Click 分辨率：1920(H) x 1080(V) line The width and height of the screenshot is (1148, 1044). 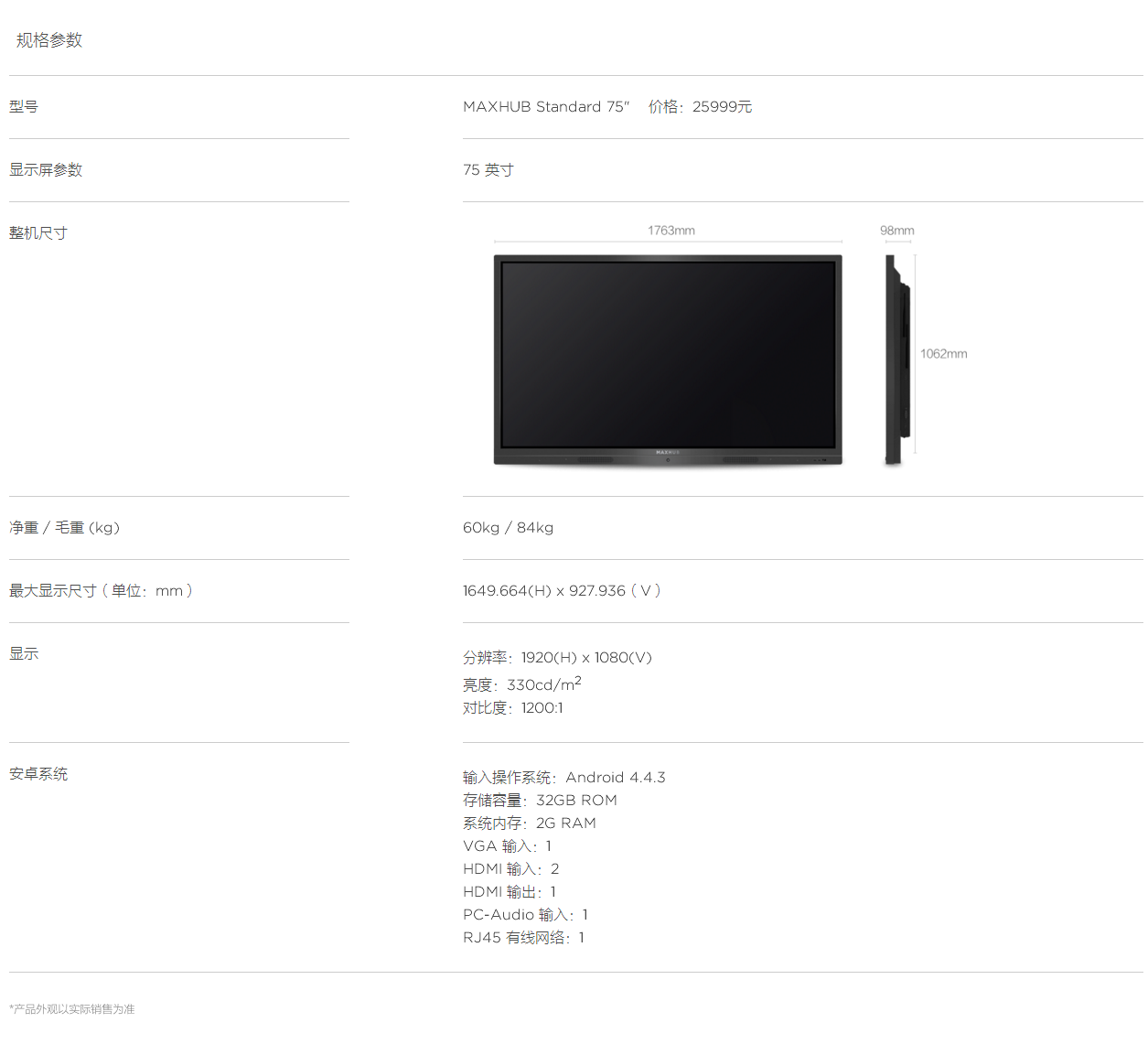click(x=558, y=658)
